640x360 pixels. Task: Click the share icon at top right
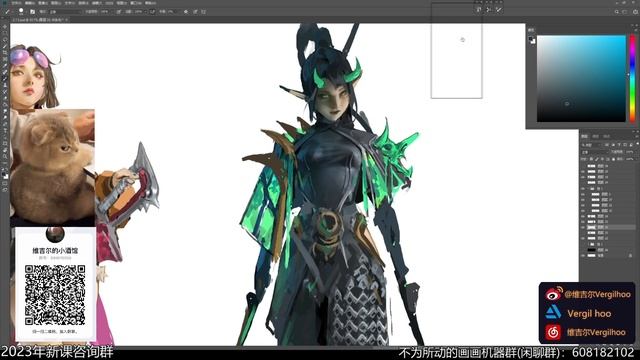coord(635,12)
